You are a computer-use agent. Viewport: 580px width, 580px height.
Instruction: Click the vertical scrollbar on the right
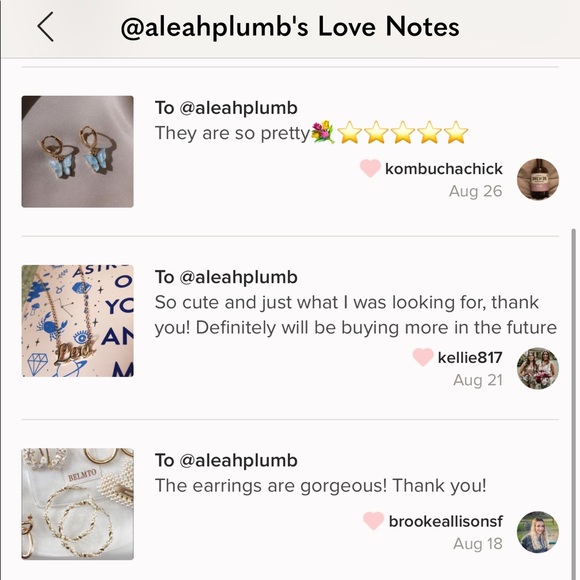click(574, 403)
